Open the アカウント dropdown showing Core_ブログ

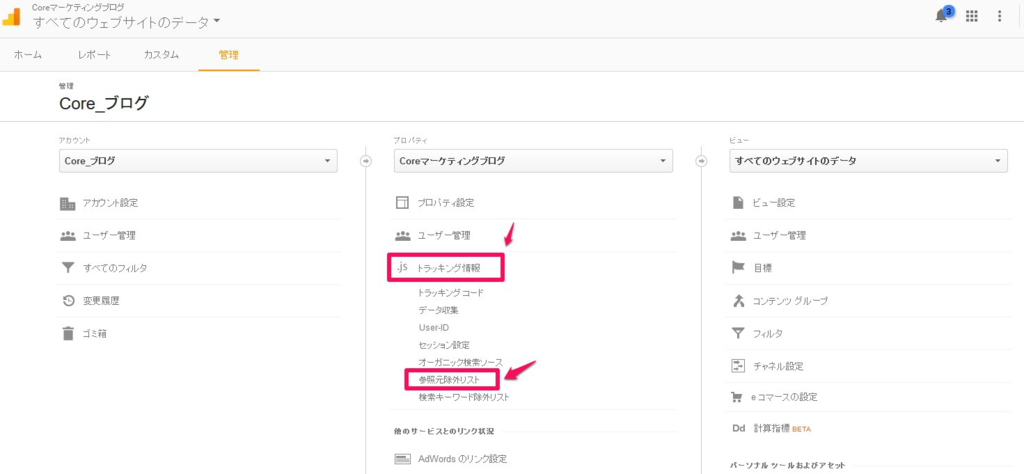click(x=198, y=161)
